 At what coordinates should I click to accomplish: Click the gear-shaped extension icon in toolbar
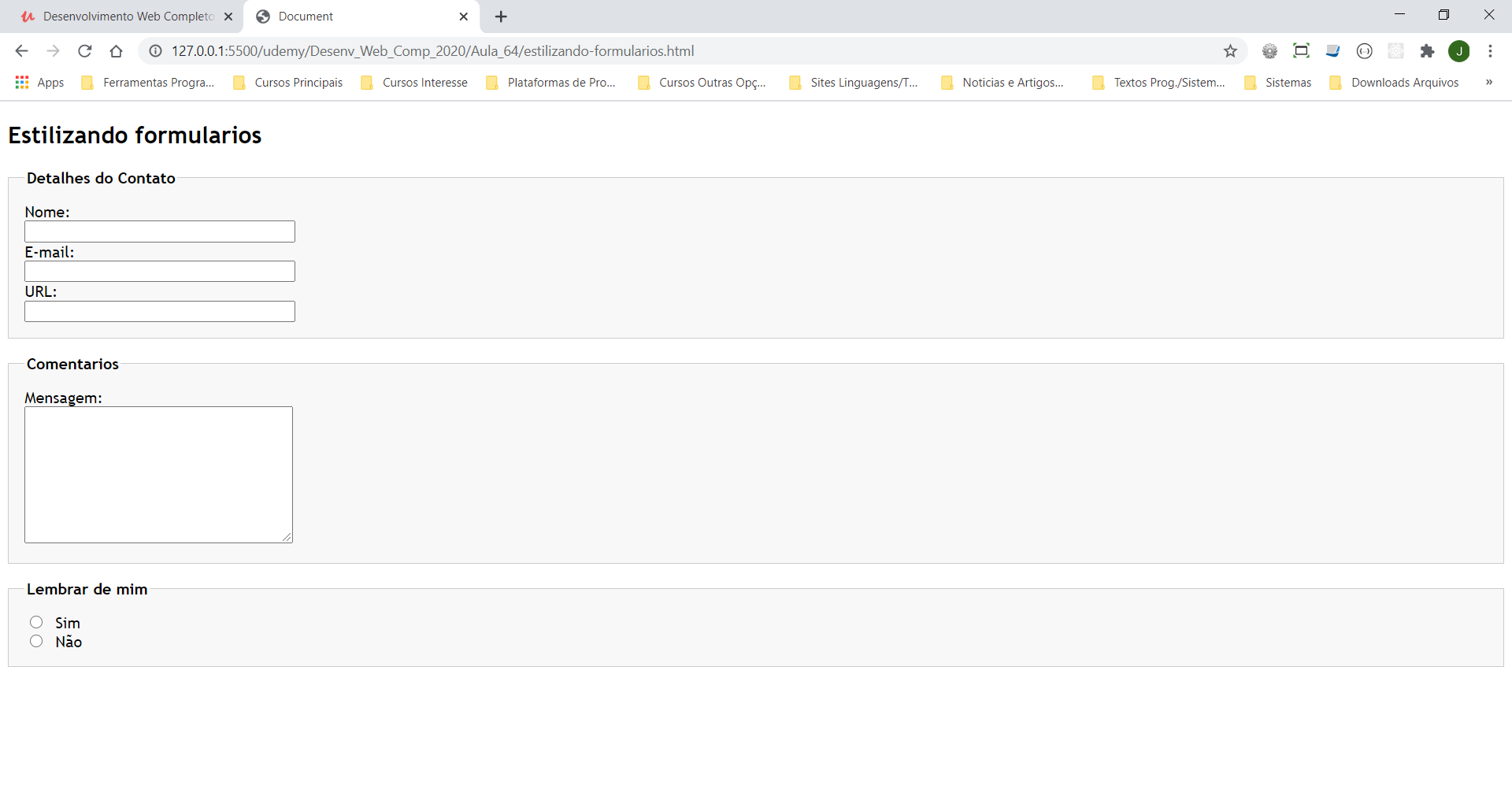click(1269, 51)
